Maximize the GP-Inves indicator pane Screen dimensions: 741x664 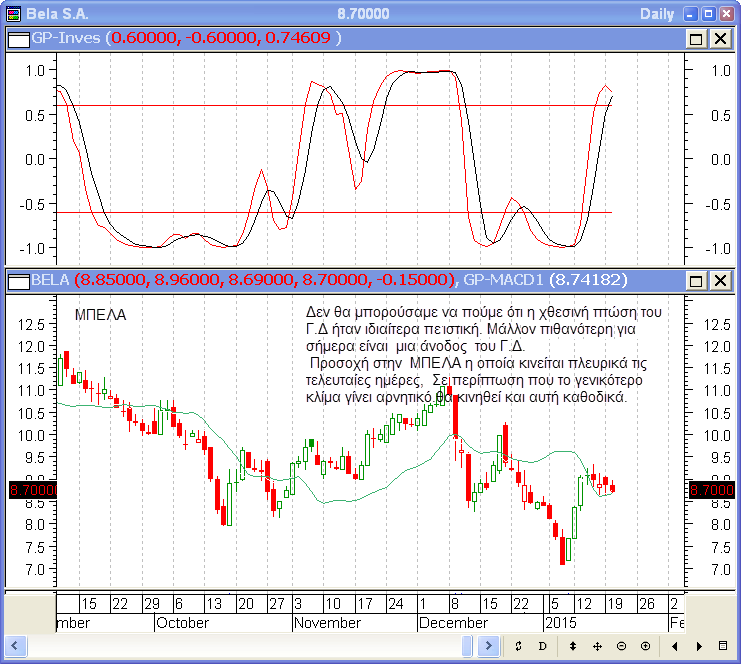click(x=696, y=39)
